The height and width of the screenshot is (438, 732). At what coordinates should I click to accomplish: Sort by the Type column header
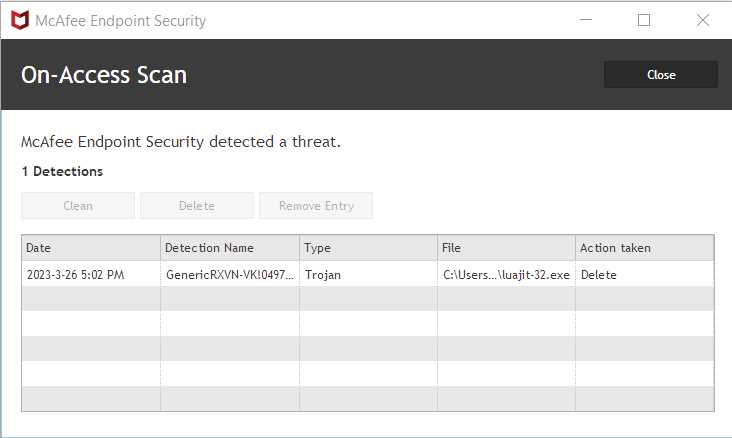pyautogui.click(x=368, y=248)
